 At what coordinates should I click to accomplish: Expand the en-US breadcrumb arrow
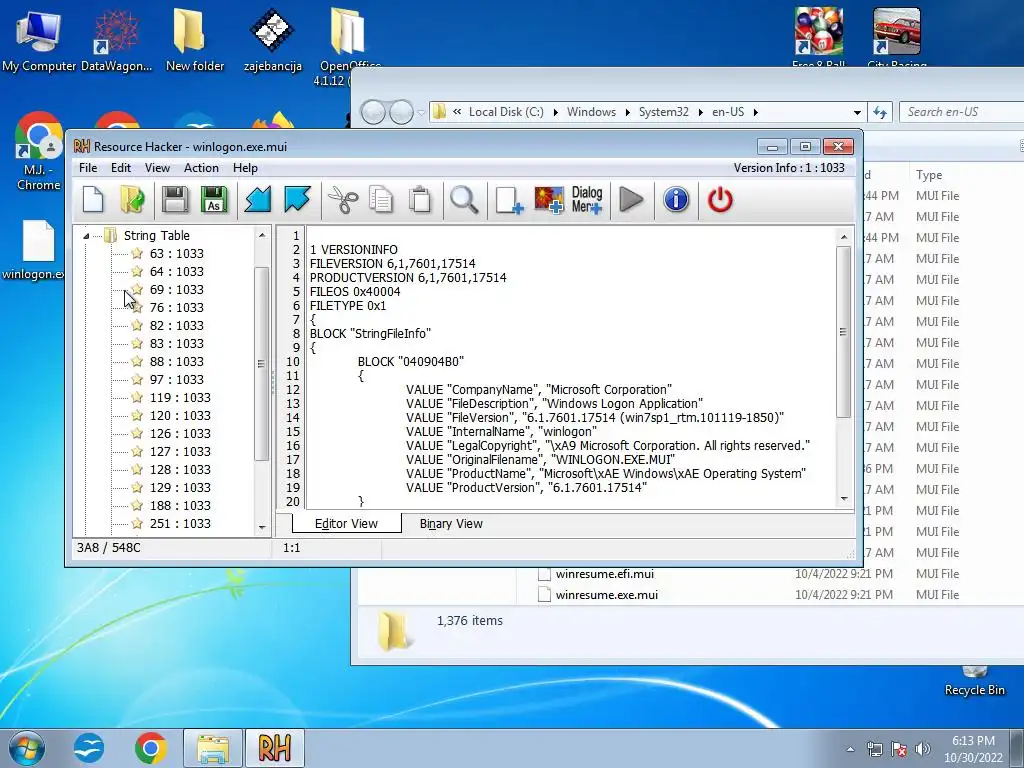pos(756,112)
